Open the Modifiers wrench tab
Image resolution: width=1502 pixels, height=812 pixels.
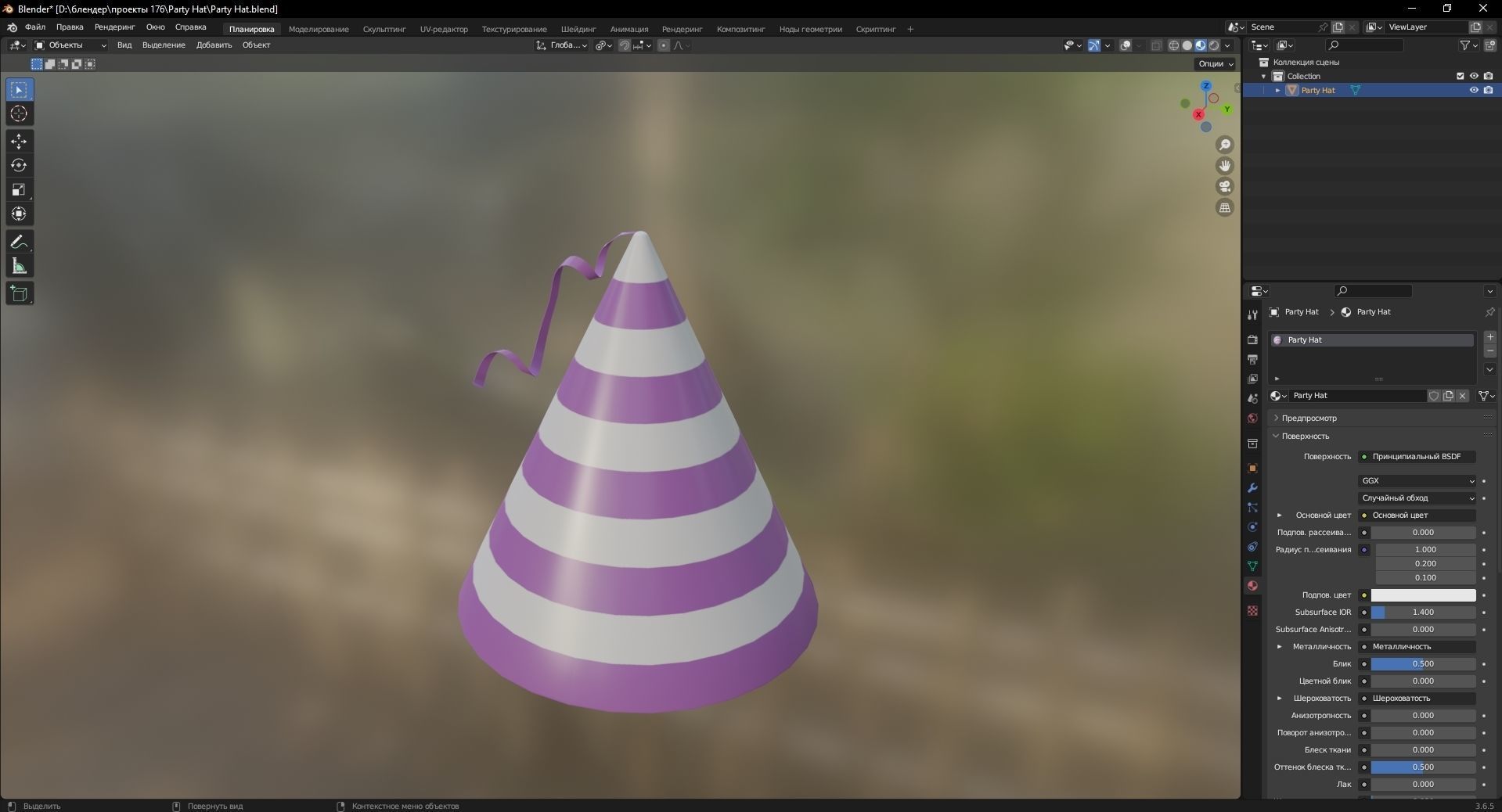(1252, 488)
